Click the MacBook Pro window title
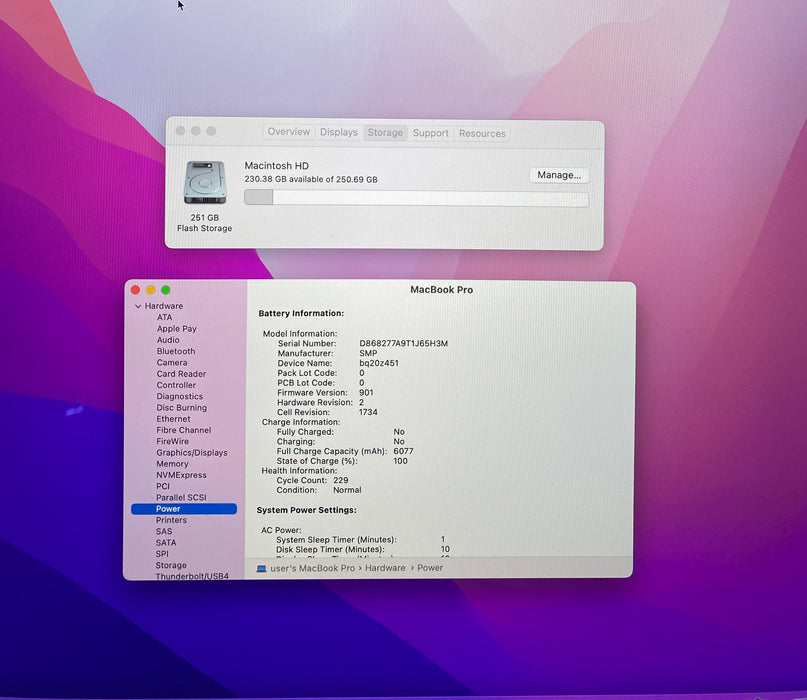The width and height of the screenshot is (807, 700). [442, 290]
